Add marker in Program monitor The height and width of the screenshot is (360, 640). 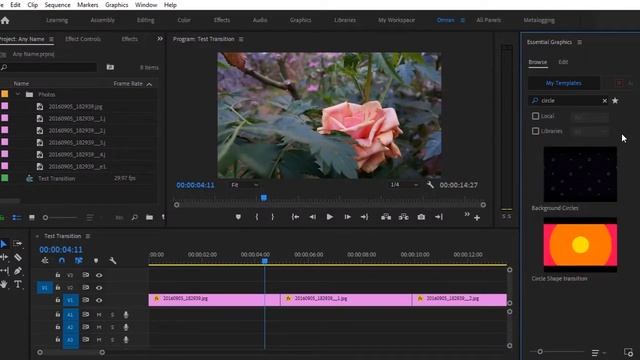coord(238,217)
